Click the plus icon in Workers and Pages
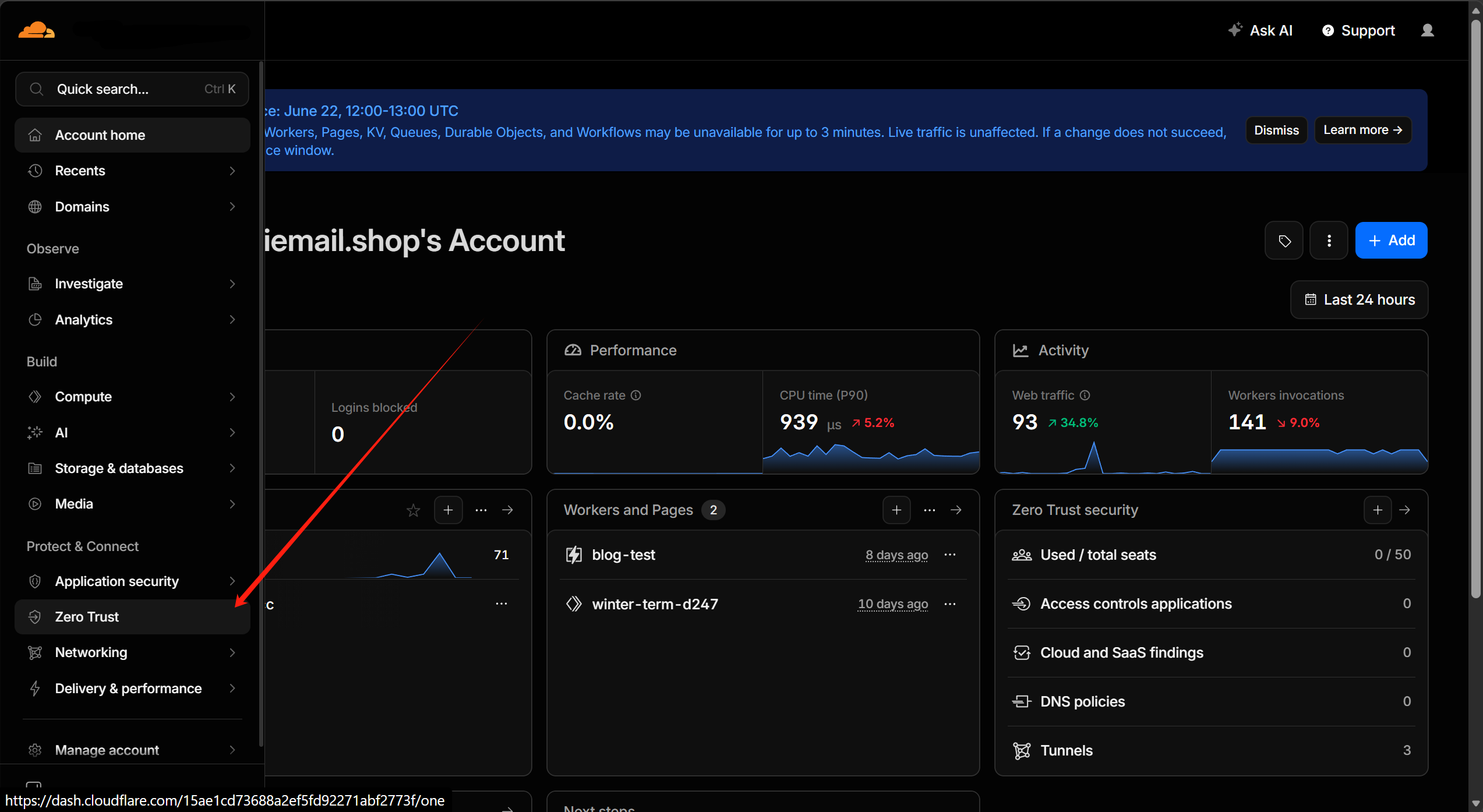1483x812 pixels. click(896, 510)
